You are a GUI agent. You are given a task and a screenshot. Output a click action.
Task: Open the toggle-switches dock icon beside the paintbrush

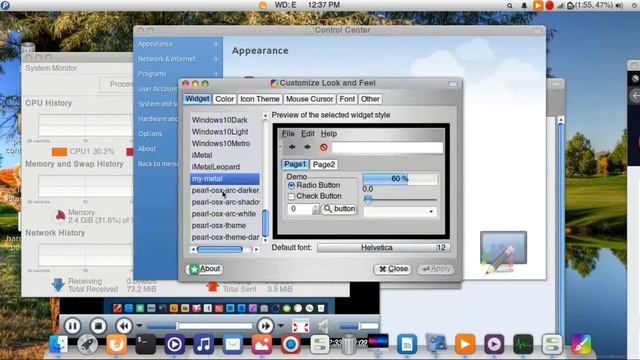click(552, 345)
